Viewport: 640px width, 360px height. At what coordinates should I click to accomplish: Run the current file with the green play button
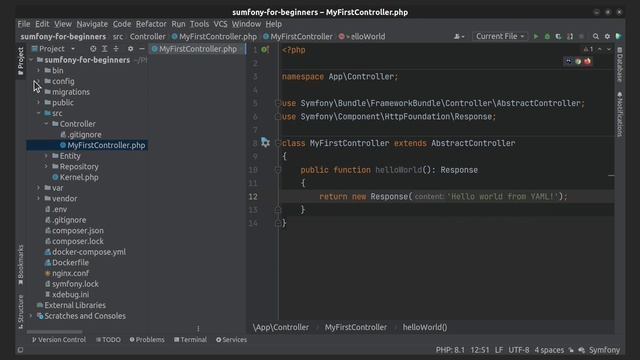point(536,37)
